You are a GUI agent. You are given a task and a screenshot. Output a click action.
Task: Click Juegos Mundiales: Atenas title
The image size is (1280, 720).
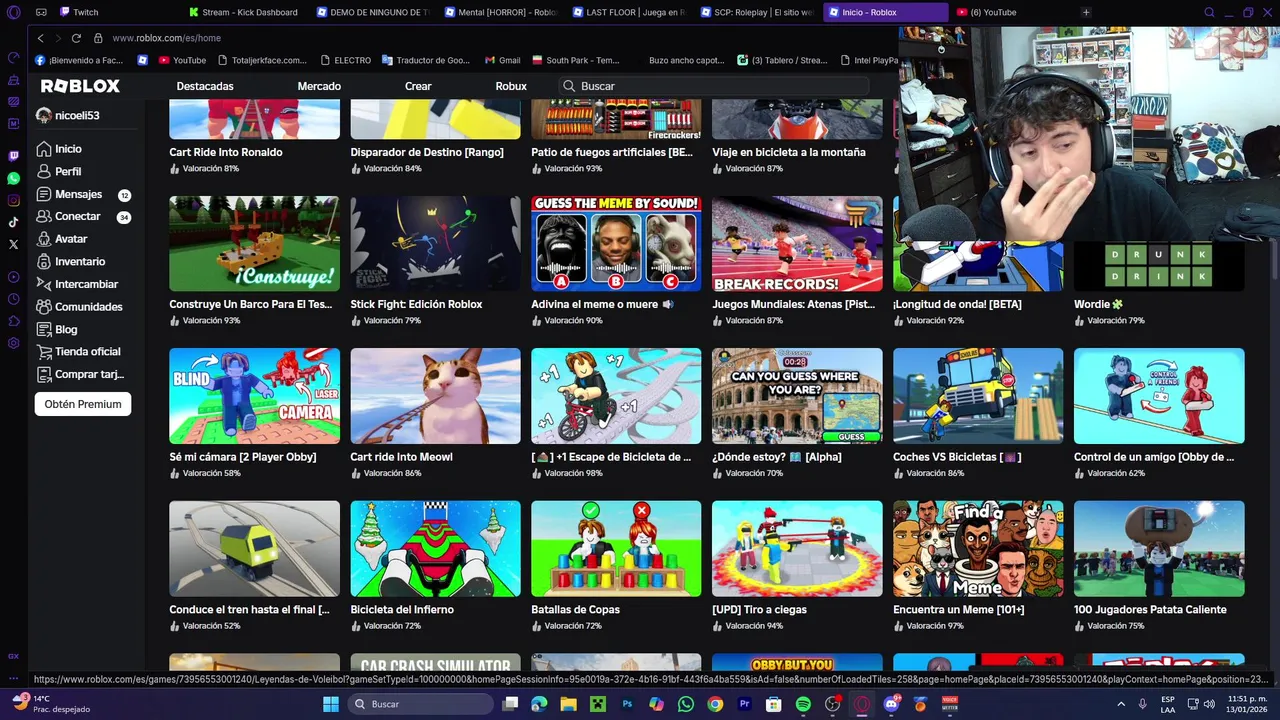(x=794, y=304)
